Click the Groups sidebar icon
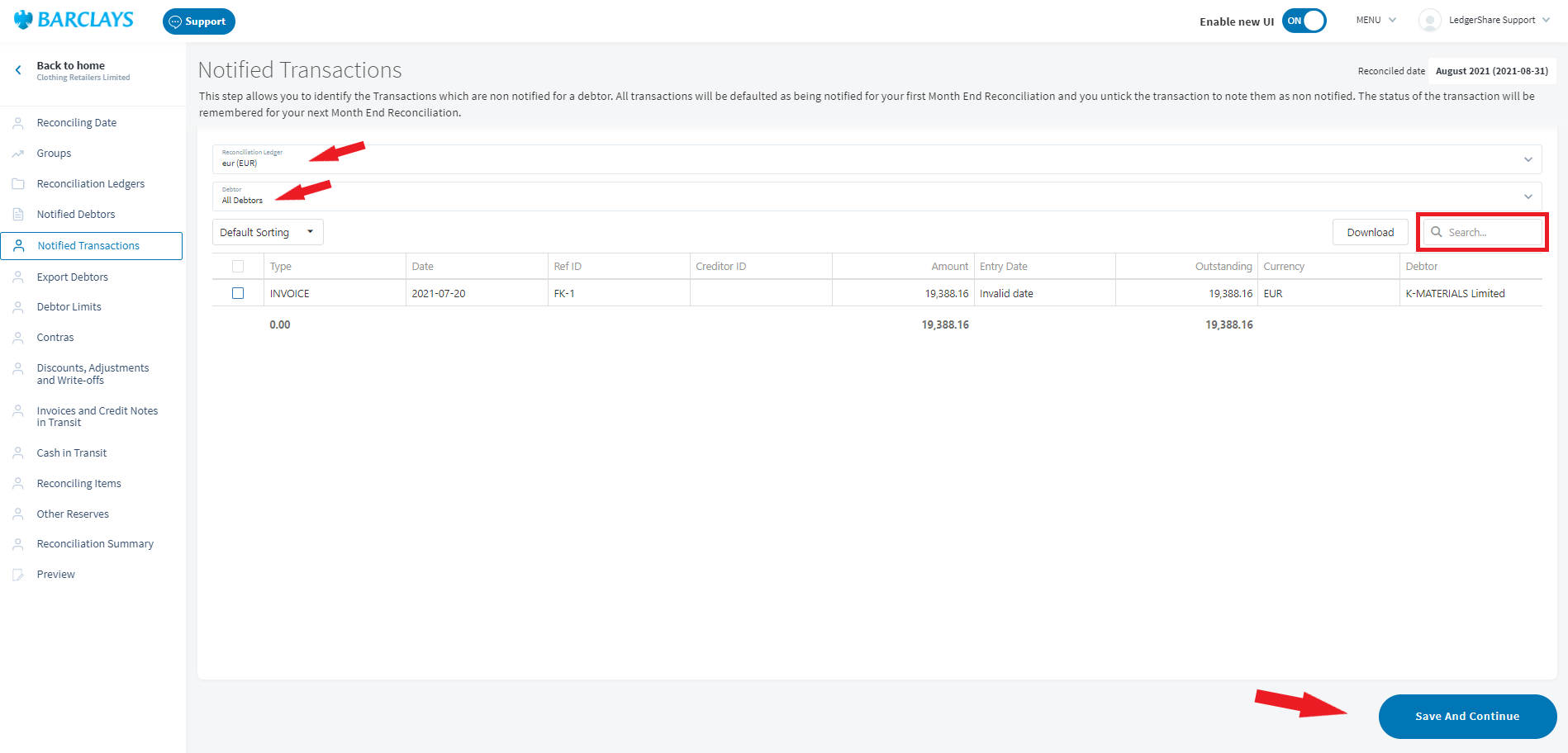1568x753 pixels. pyautogui.click(x=18, y=153)
